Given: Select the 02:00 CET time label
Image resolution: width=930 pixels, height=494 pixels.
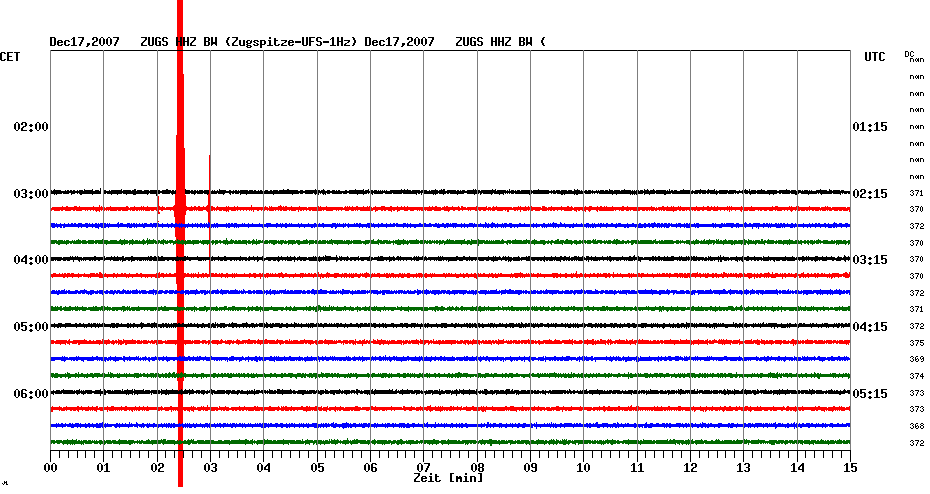Looking at the screenshot, I should pyautogui.click(x=31, y=127).
